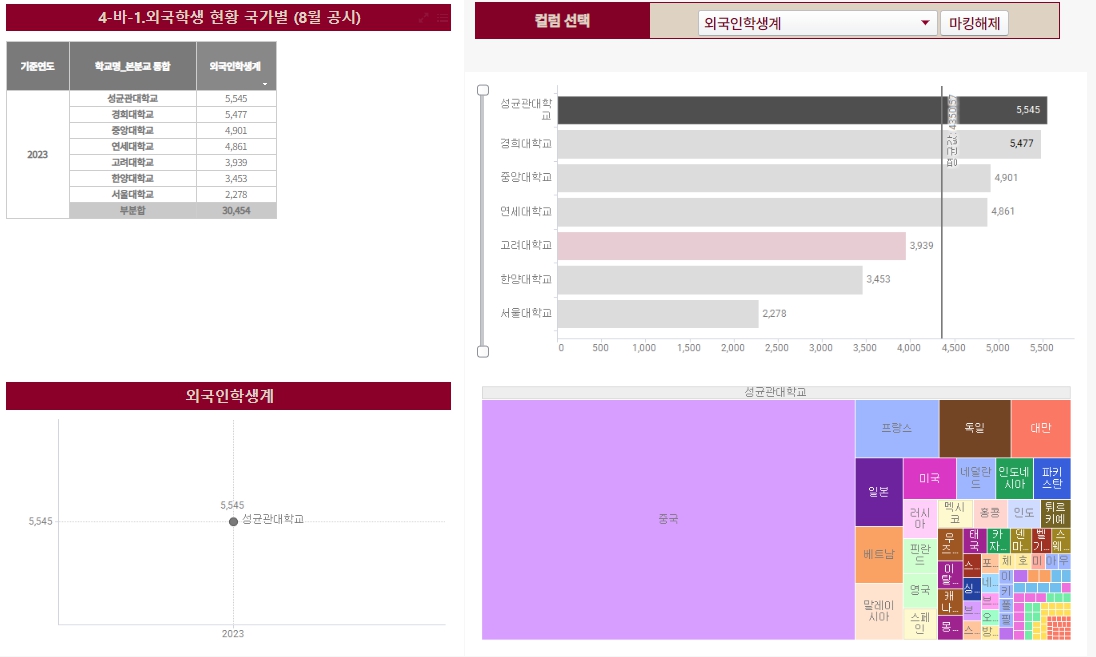Click the 성균관대학교 treemap header

pyautogui.click(x=775, y=393)
